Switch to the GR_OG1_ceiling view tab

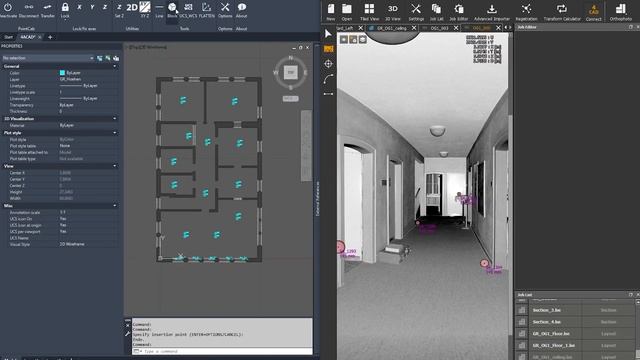click(x=392, y=28)
